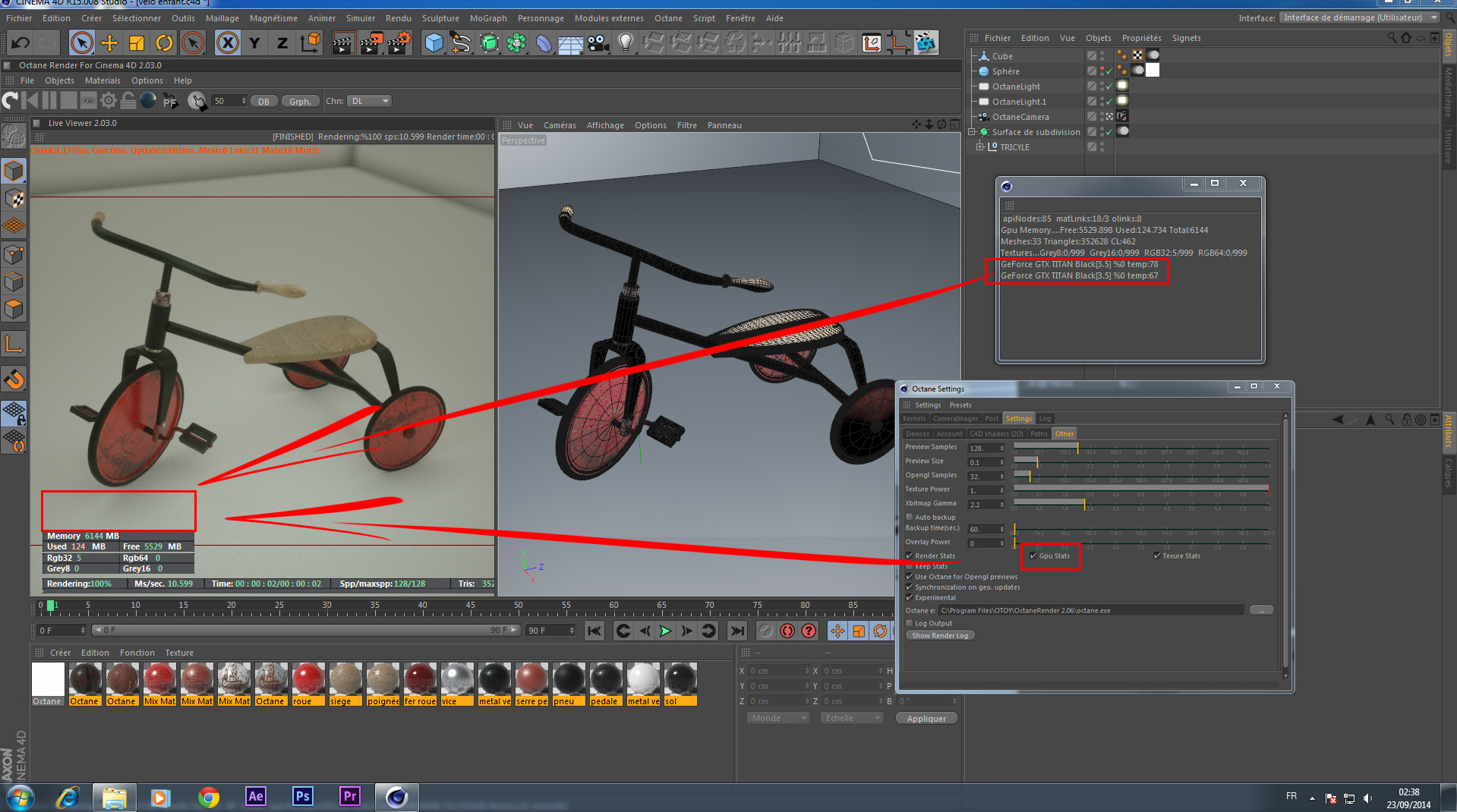This screenshot has width=1457, height=812.
Task: Toggle the Z axis lock
Action: pos(282,43)
